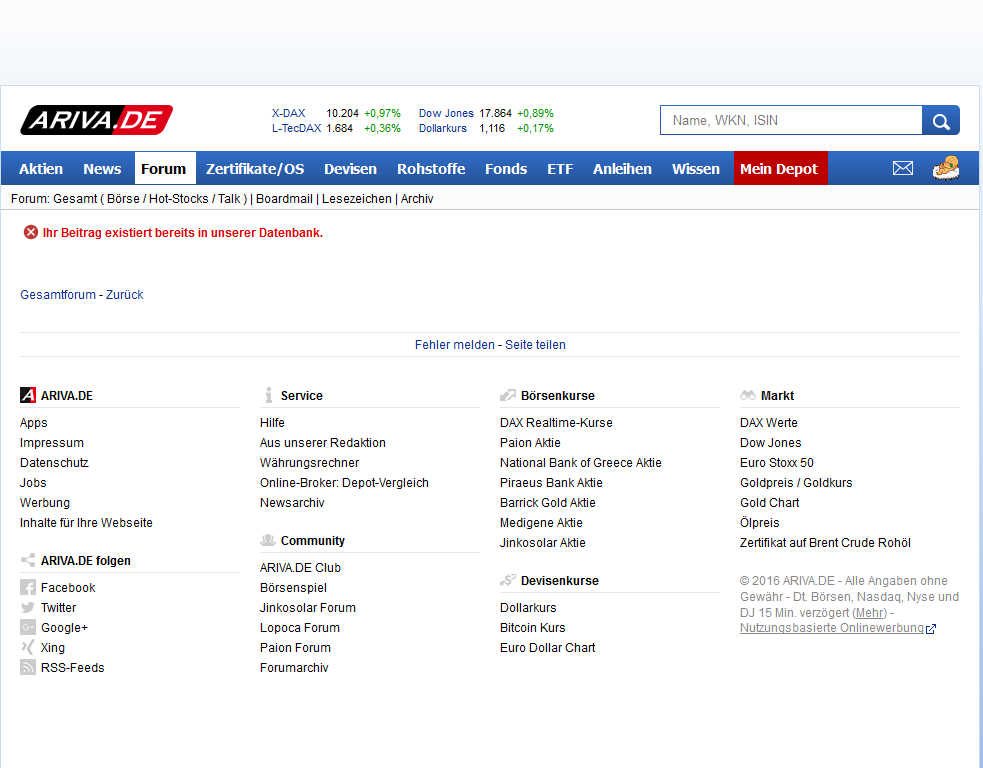The height and width of the screenshot is (768, 983).
Task: Click Fehler melden
Action: (455, 345)
